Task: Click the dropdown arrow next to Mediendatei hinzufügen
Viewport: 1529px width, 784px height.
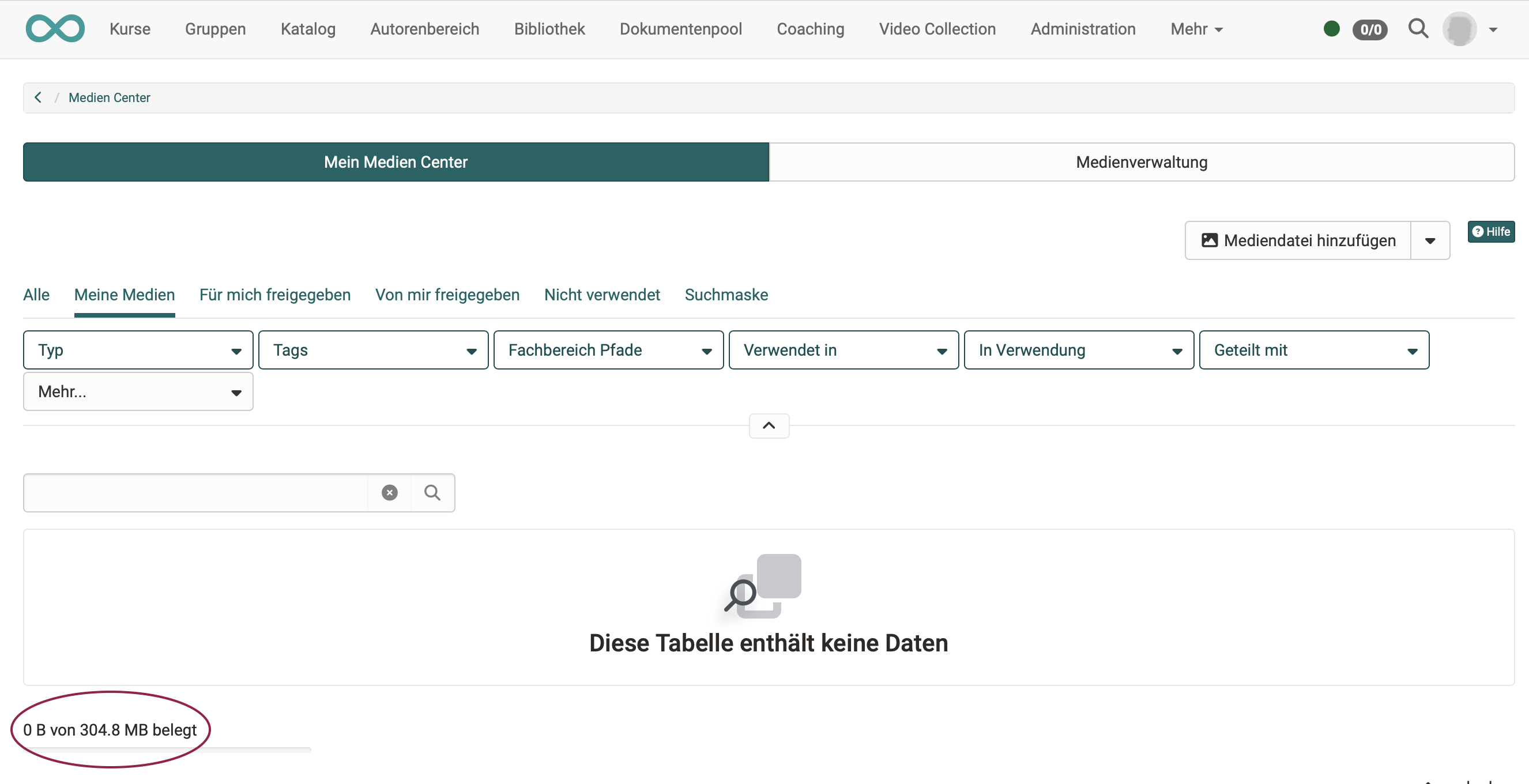Action: pos(1432,239)
